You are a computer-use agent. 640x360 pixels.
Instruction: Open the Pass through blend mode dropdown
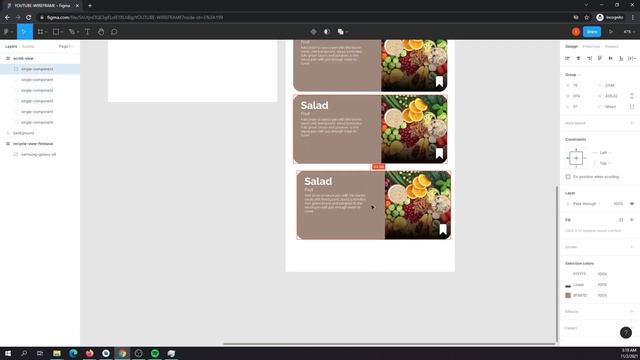587,203
